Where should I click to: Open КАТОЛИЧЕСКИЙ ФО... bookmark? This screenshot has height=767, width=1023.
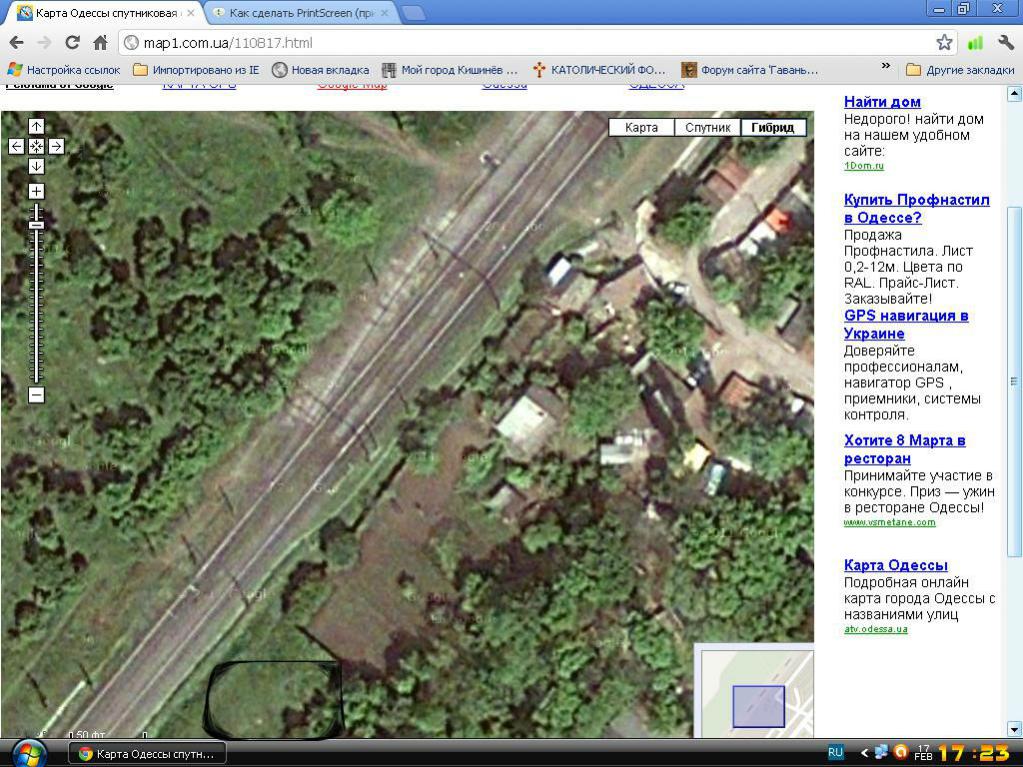pos(599,70)
